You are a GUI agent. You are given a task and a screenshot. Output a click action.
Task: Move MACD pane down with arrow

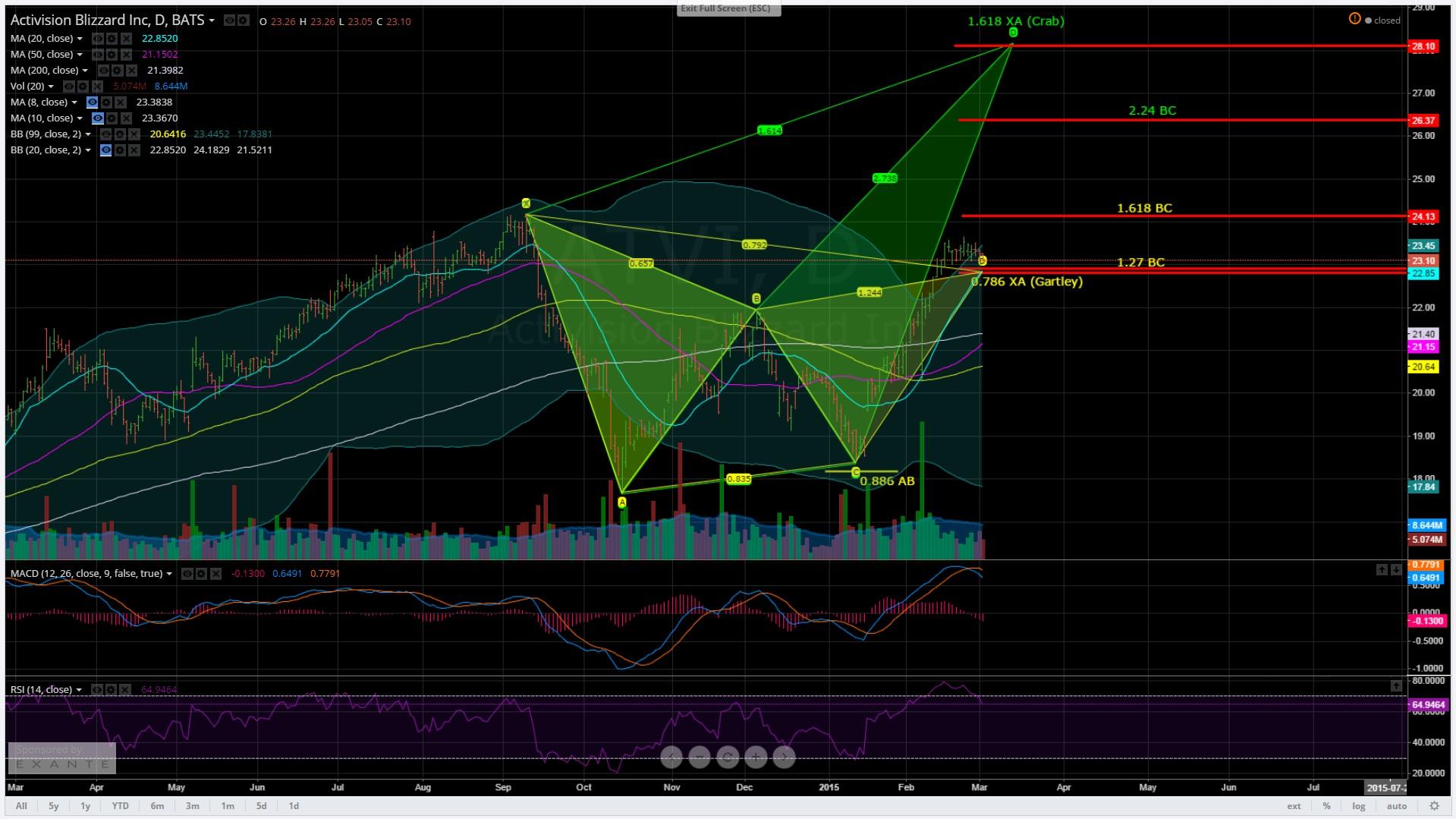point(1395,570)
